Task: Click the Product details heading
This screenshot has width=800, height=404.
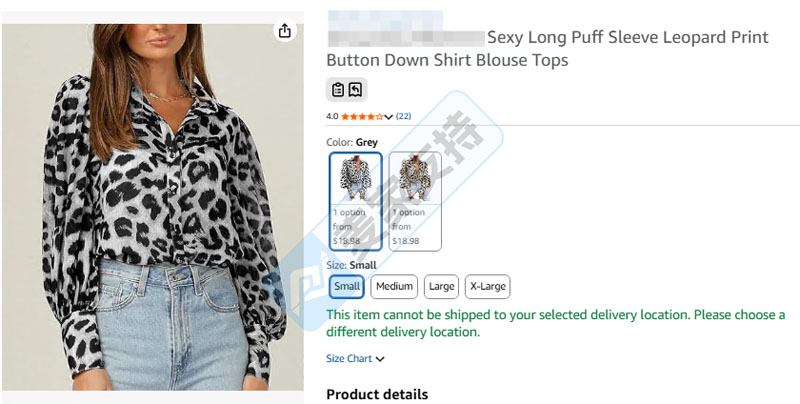Action: 377,394
